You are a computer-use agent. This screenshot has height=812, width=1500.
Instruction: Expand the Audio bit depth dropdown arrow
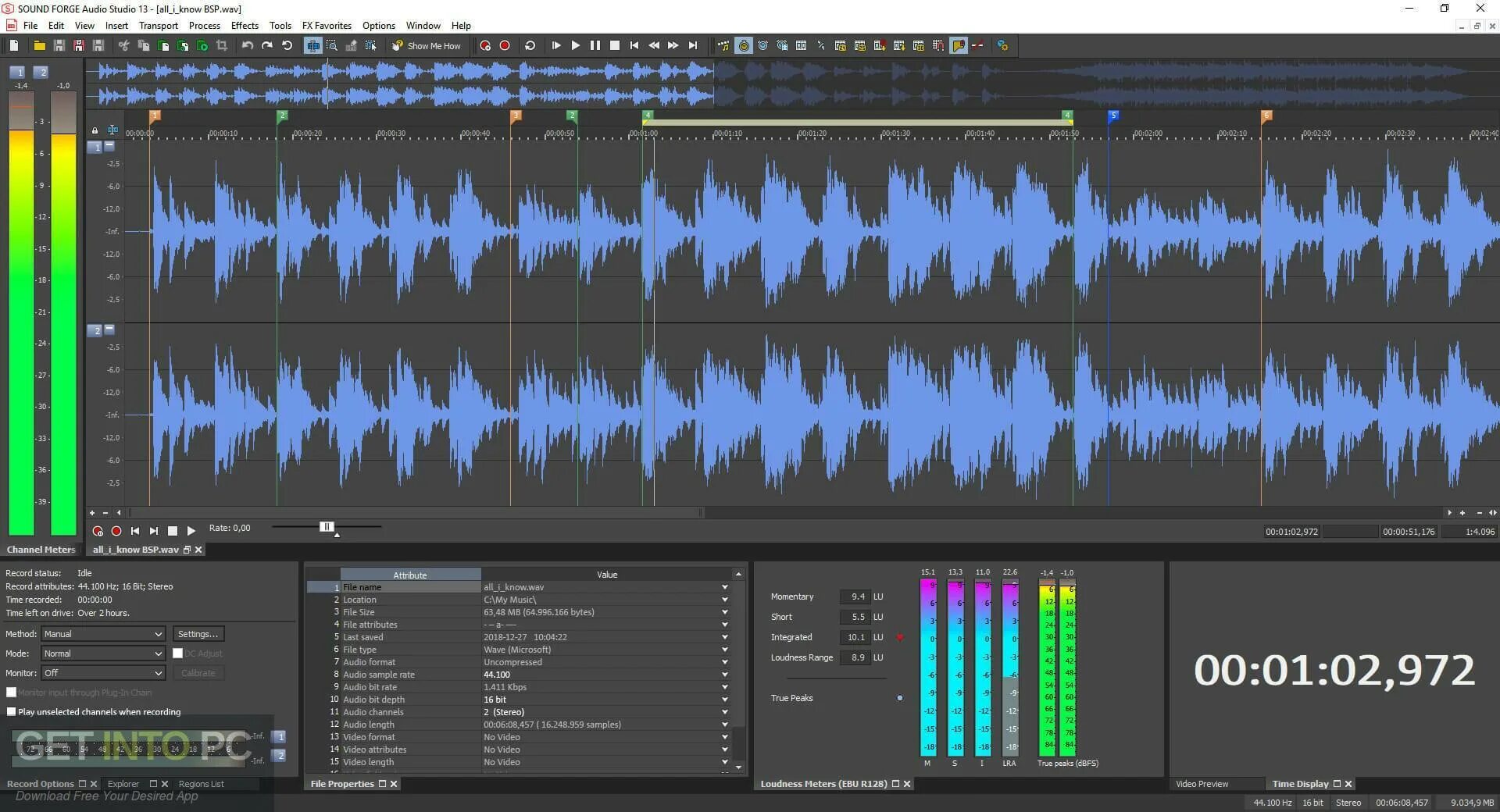(x=725, y=700)
